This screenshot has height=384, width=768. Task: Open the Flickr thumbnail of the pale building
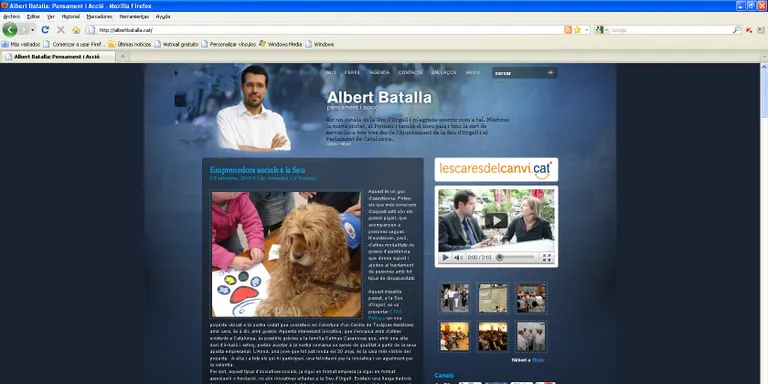coord(493,298)
